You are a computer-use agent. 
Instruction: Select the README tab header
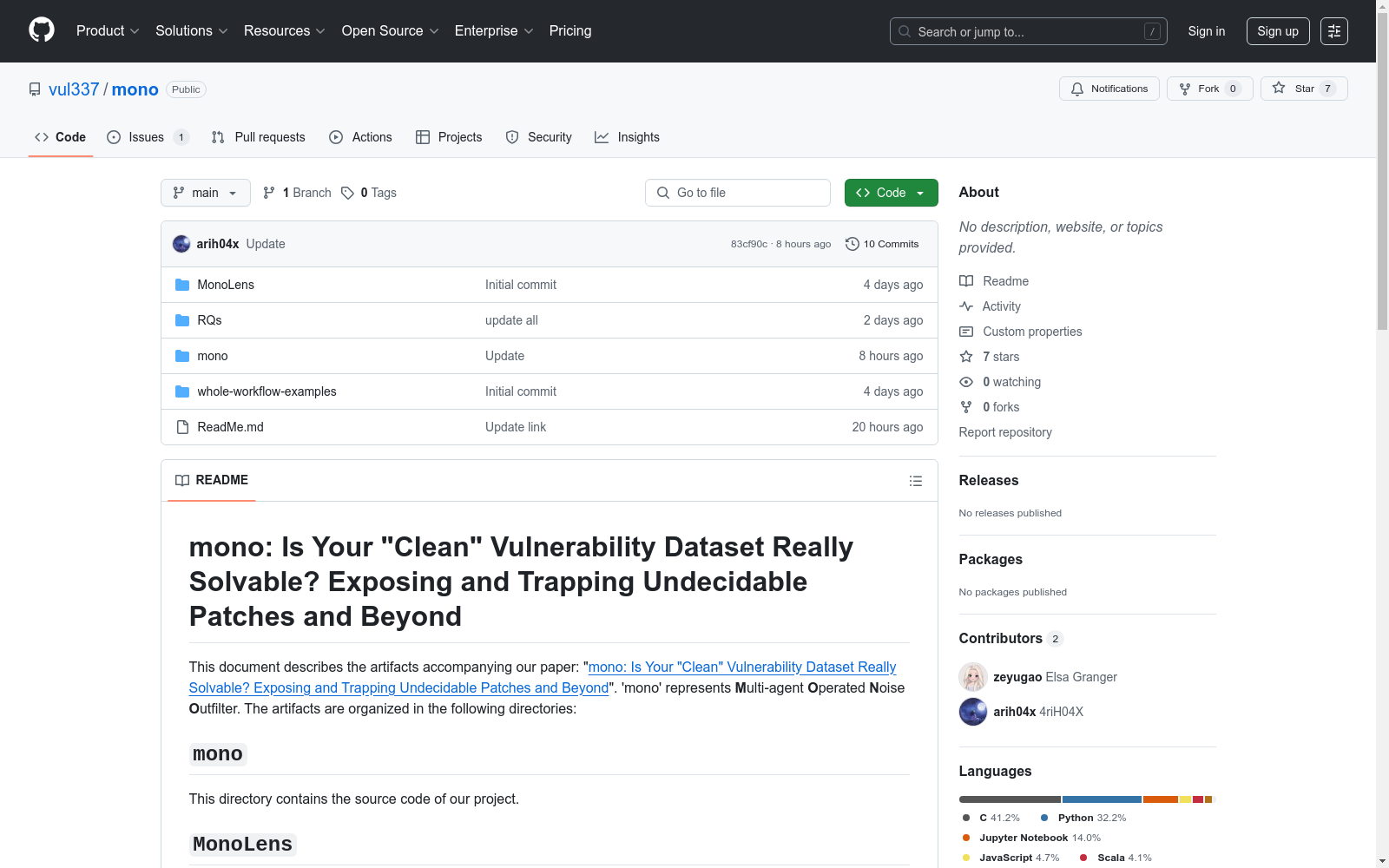coord(212,480)
